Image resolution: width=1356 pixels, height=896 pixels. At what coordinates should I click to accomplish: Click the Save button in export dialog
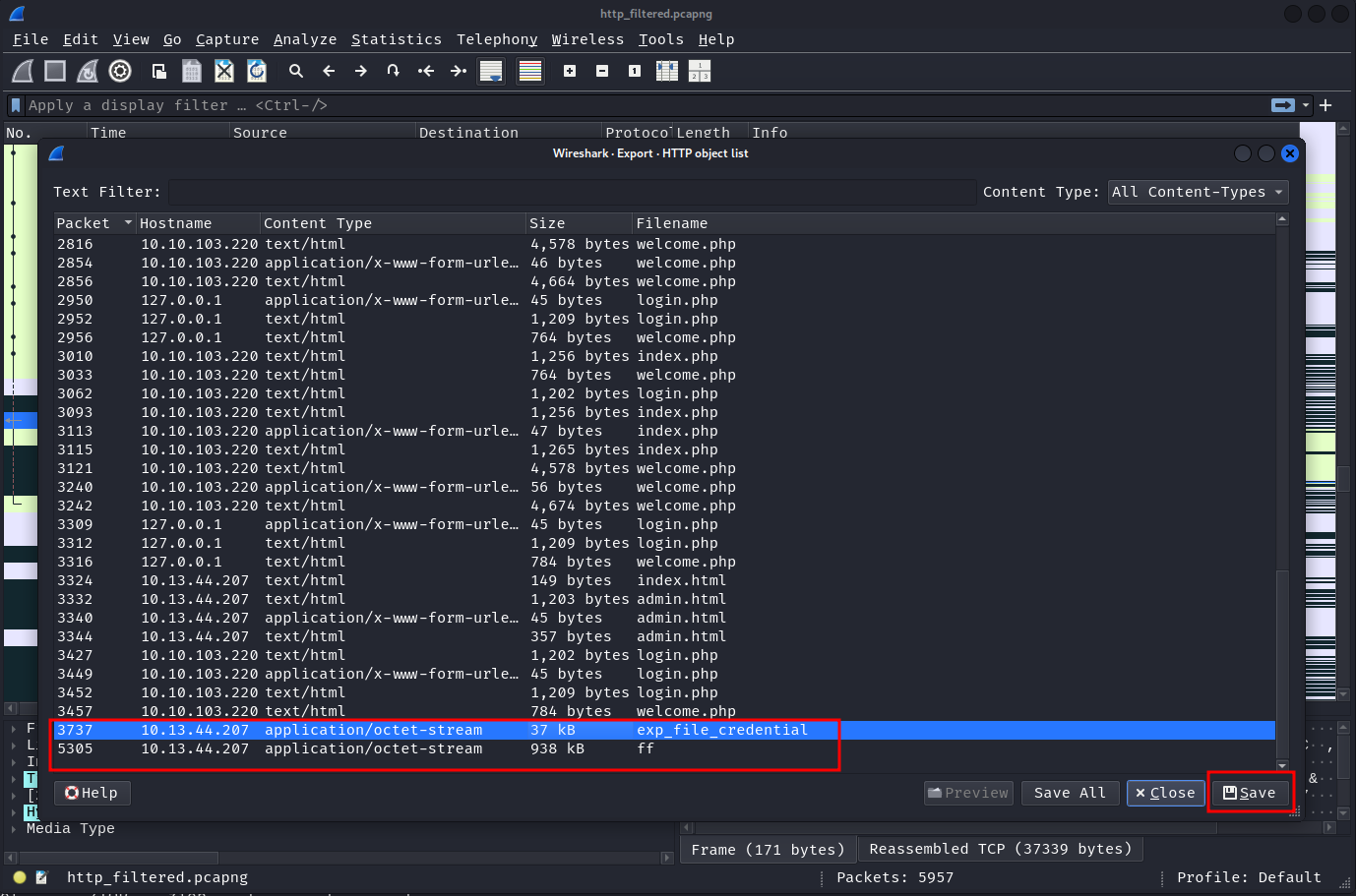[x=1249, y=793]
